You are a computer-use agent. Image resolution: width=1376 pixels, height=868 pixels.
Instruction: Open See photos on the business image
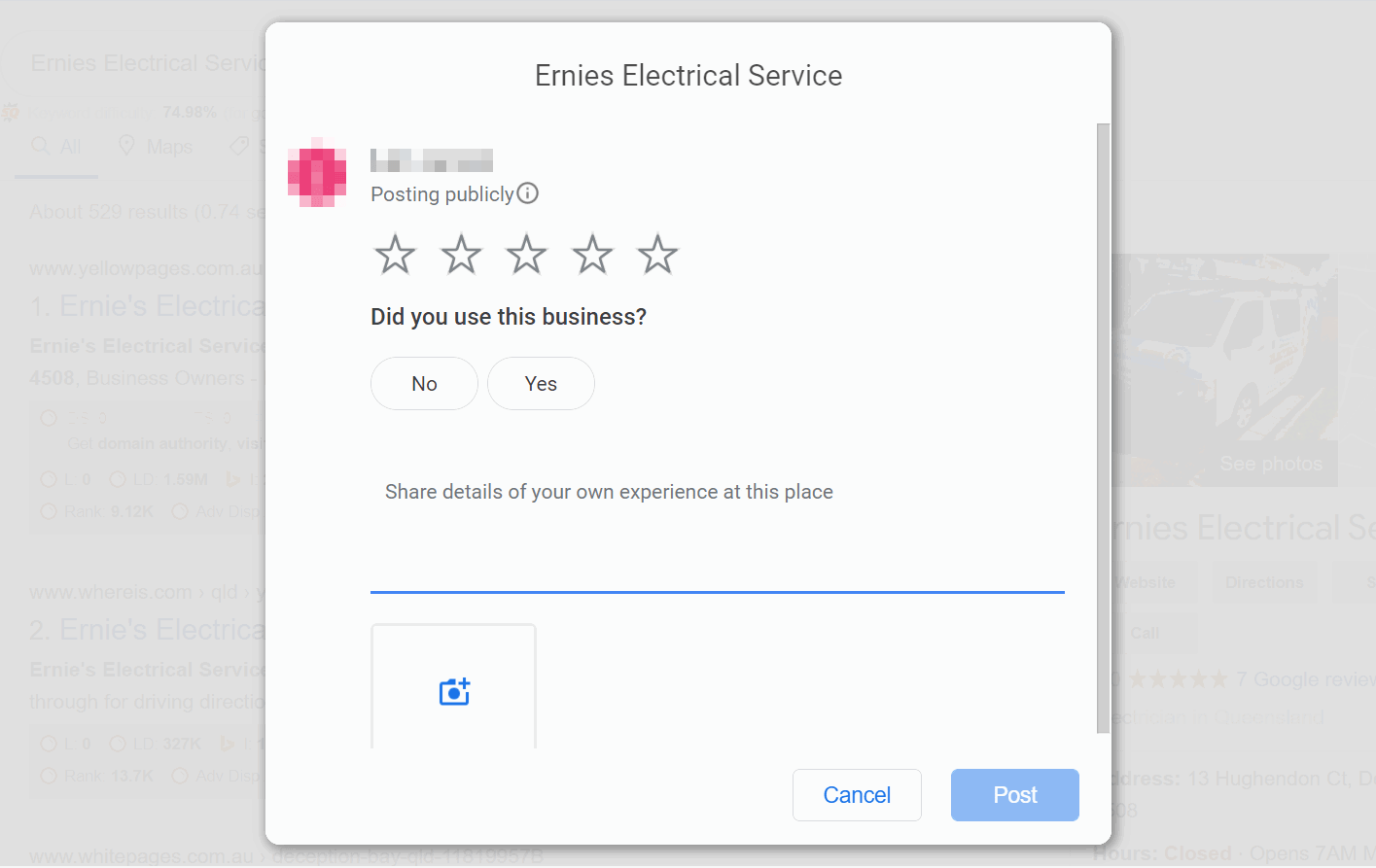pyautogui.click(x=1270, y=465)
